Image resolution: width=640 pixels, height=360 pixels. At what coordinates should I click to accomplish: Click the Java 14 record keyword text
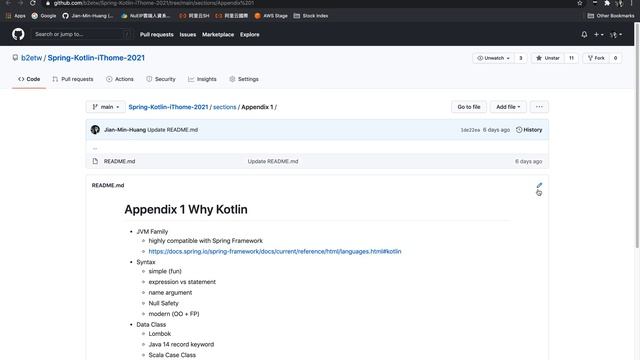(x=181, y=344)
